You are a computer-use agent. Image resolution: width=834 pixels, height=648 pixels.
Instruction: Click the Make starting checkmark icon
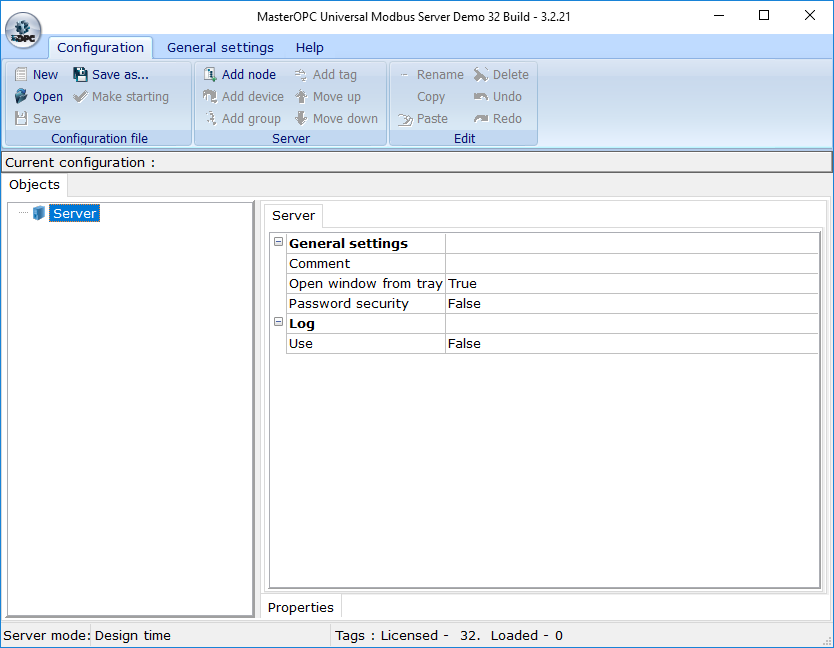80,96
